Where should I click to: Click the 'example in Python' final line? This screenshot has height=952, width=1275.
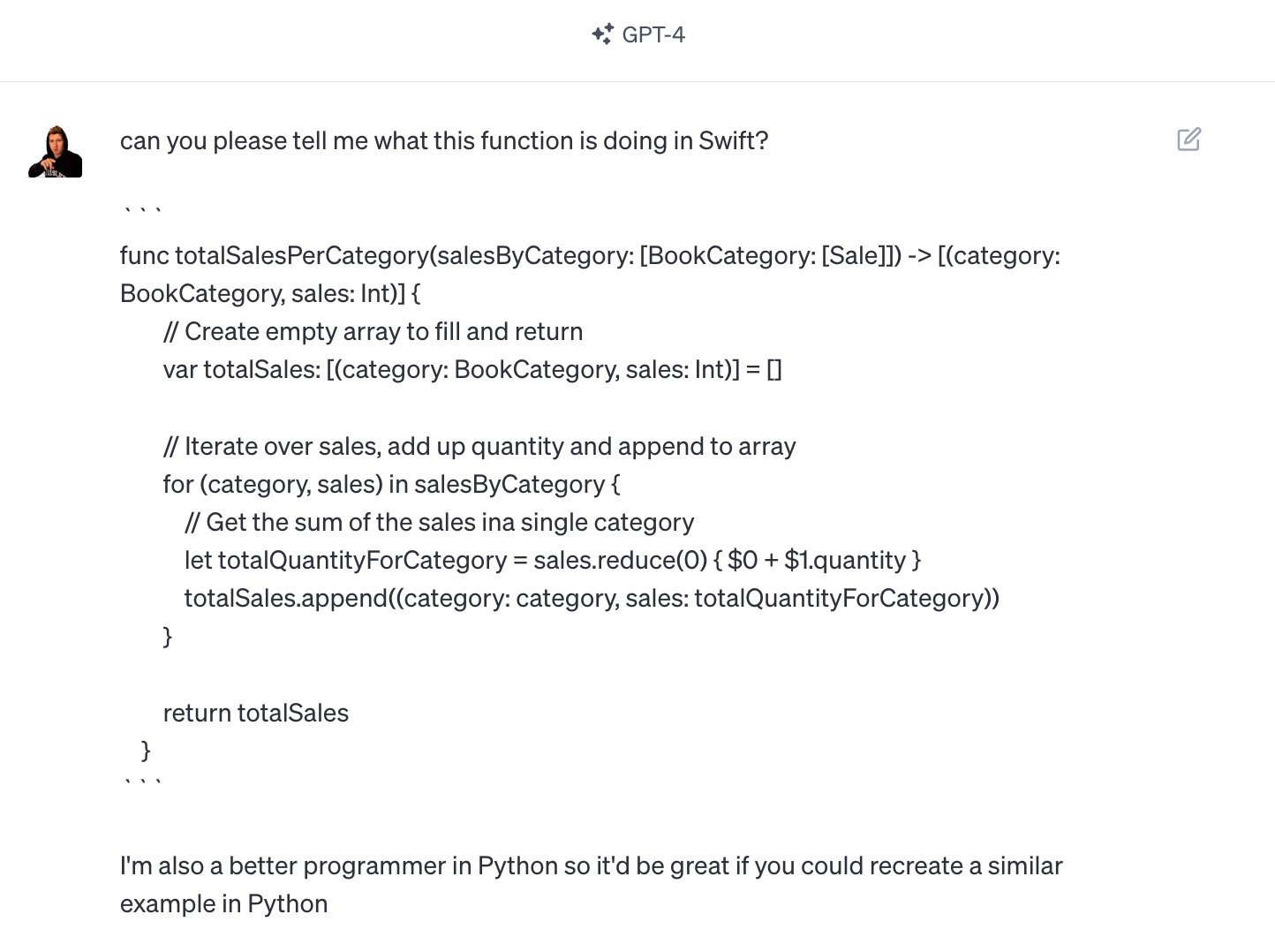click(x=224, y=903)
